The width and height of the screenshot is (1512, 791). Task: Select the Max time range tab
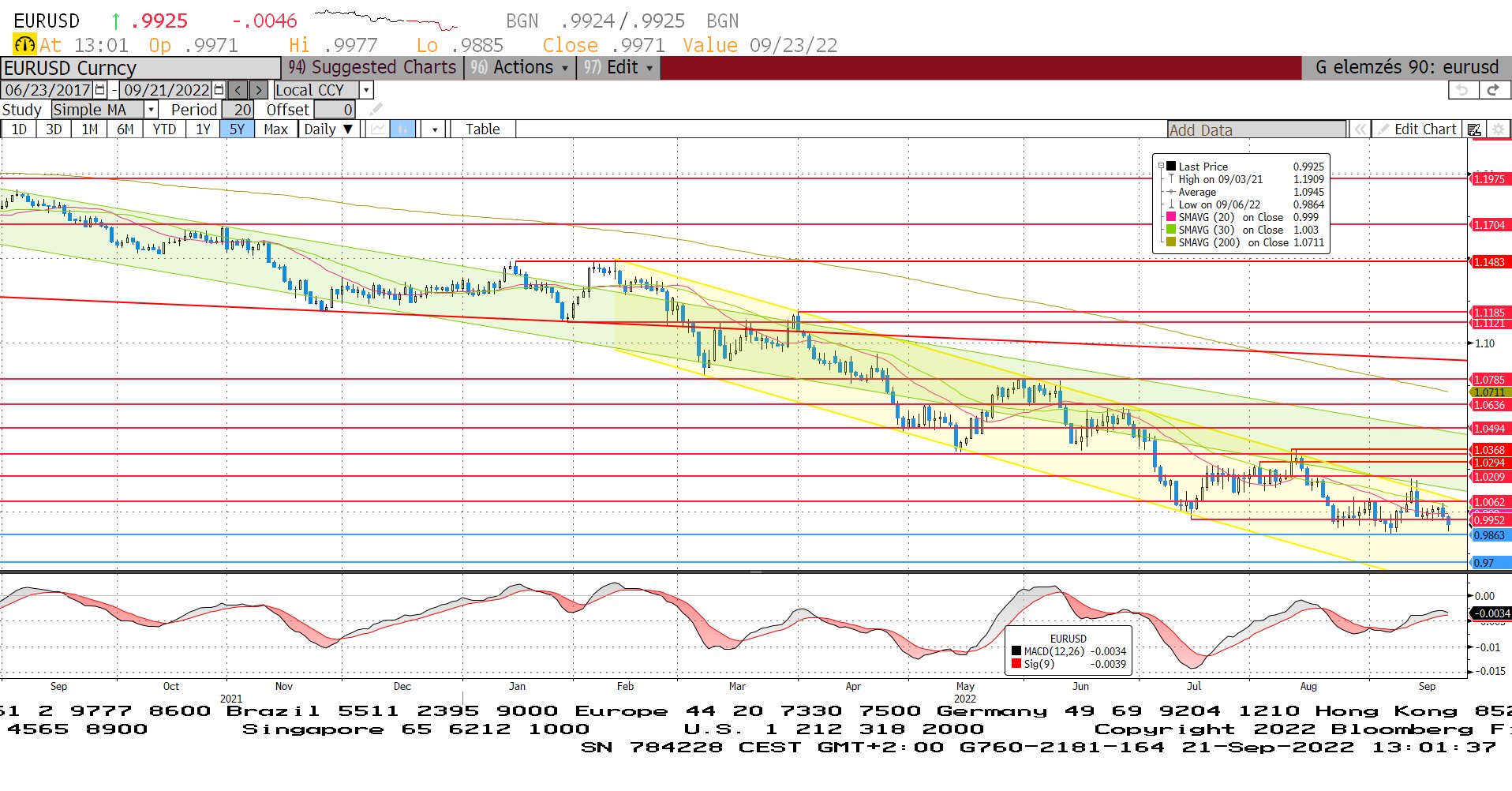[275, 129]
